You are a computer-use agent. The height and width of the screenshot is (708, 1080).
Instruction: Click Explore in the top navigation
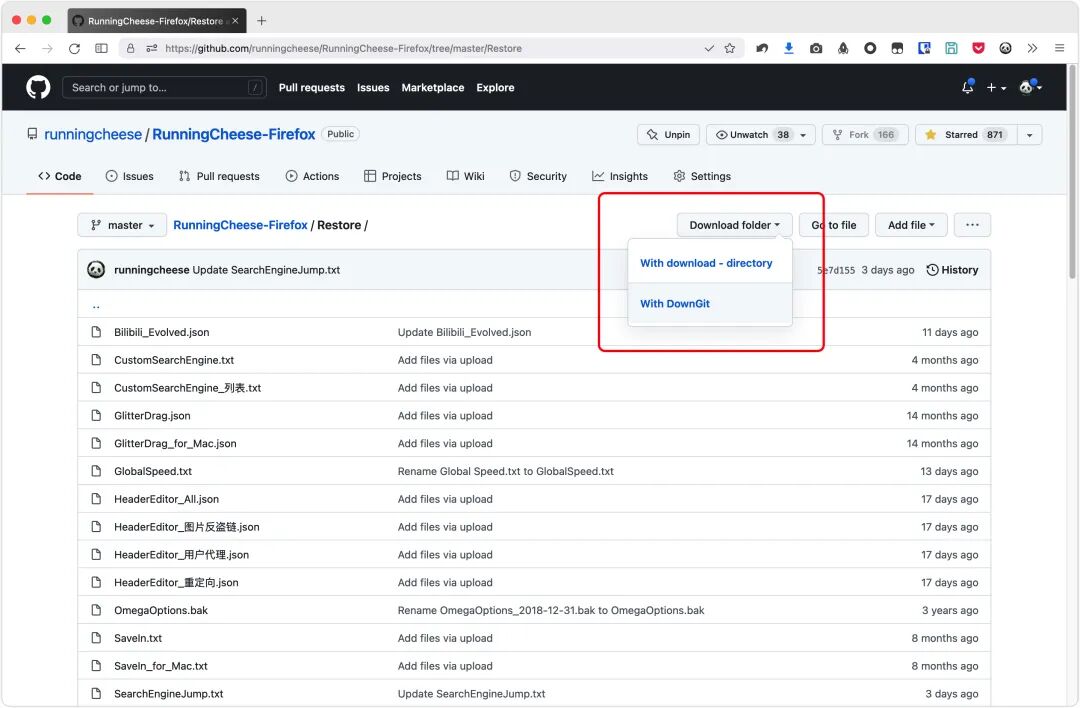click(x=495, y=87)
